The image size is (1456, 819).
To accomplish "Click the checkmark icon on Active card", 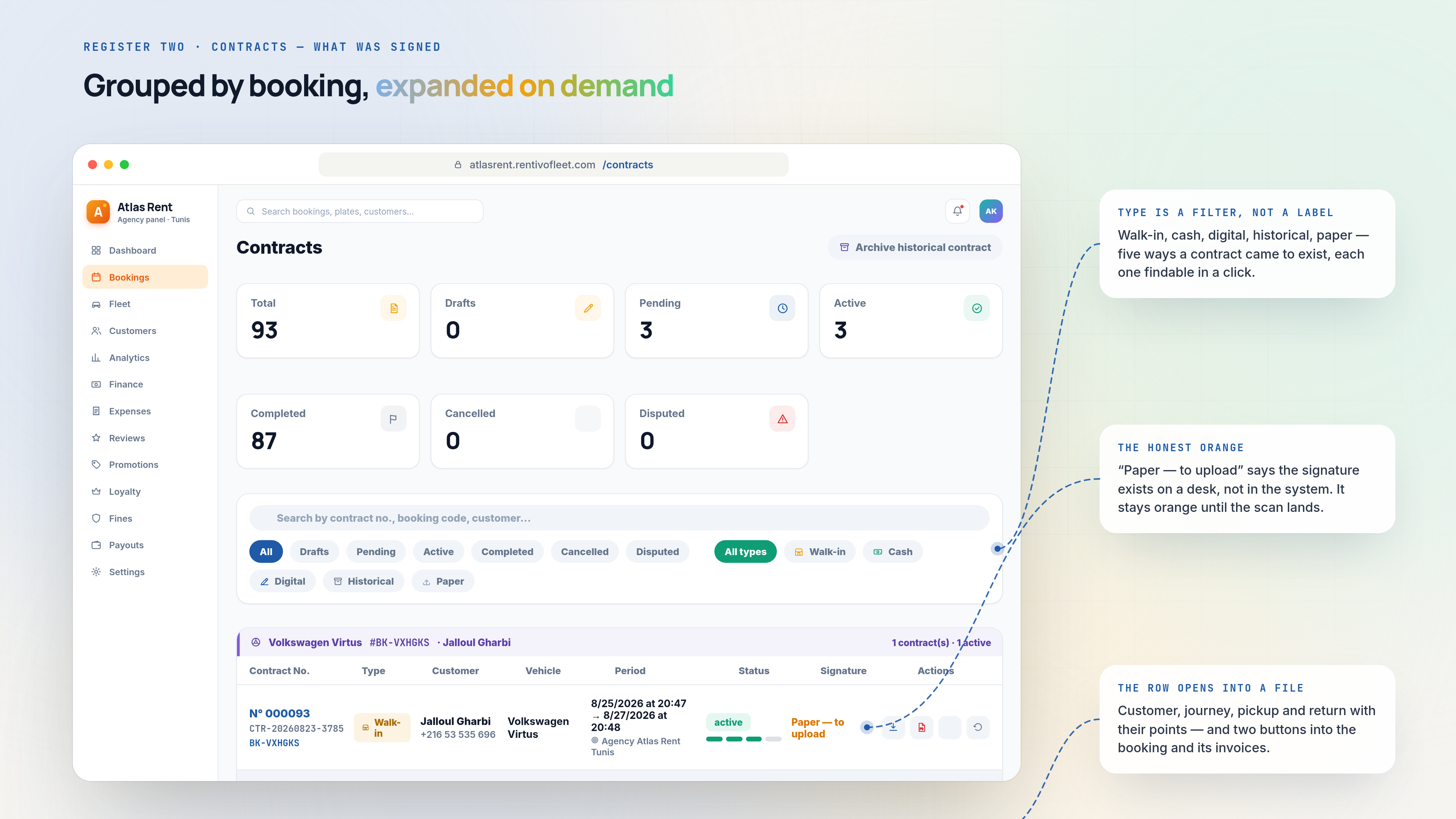I will click(x=977, y=308).
